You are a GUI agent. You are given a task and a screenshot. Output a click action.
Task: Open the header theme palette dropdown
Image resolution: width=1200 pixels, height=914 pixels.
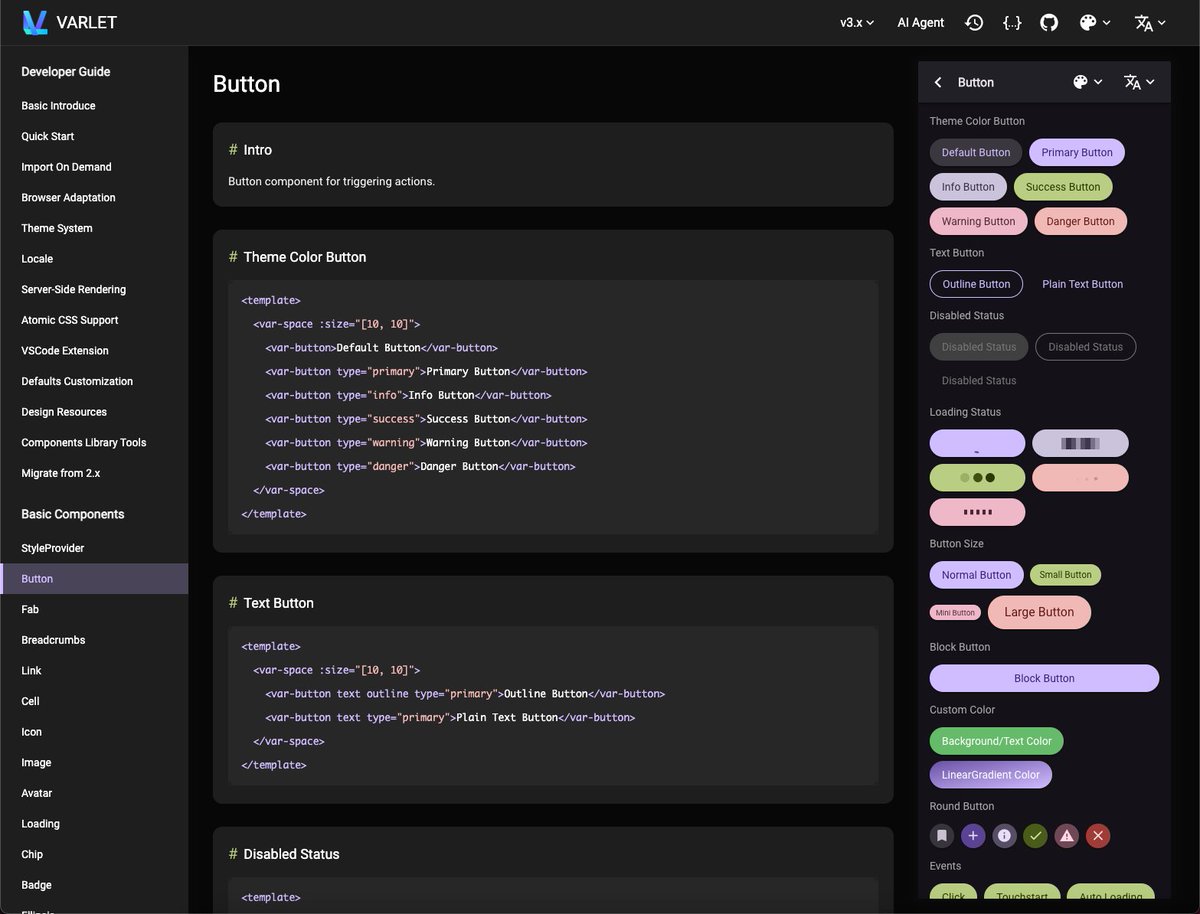[1095, 22]
